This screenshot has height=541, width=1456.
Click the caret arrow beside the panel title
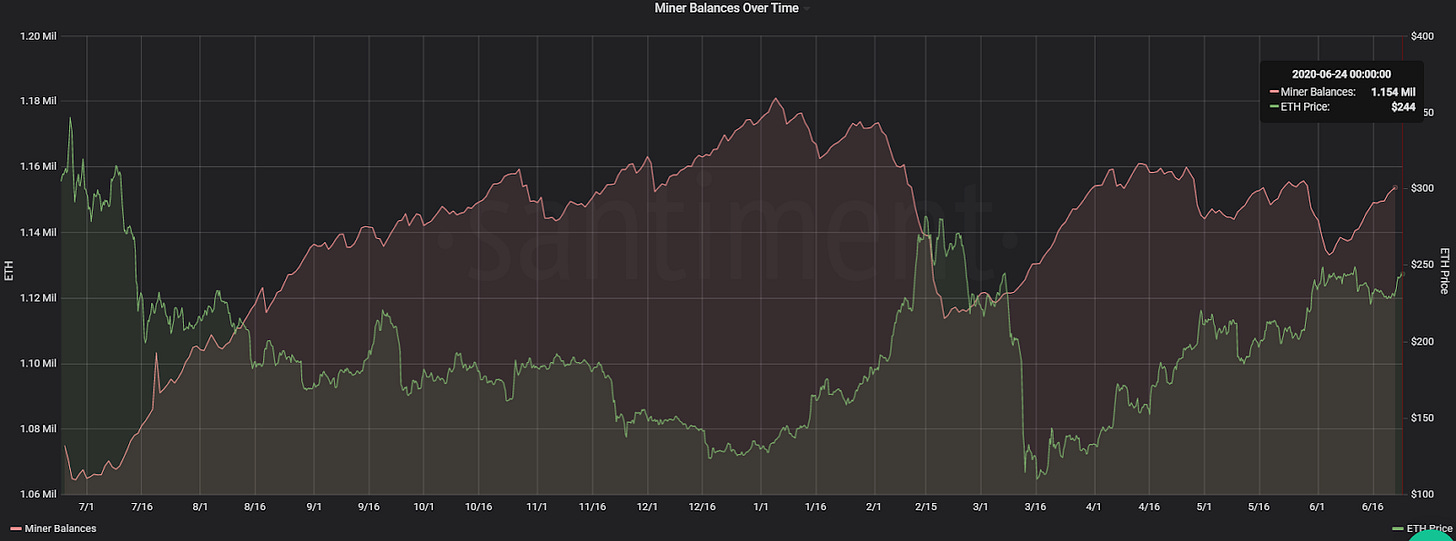coord(807,9)
